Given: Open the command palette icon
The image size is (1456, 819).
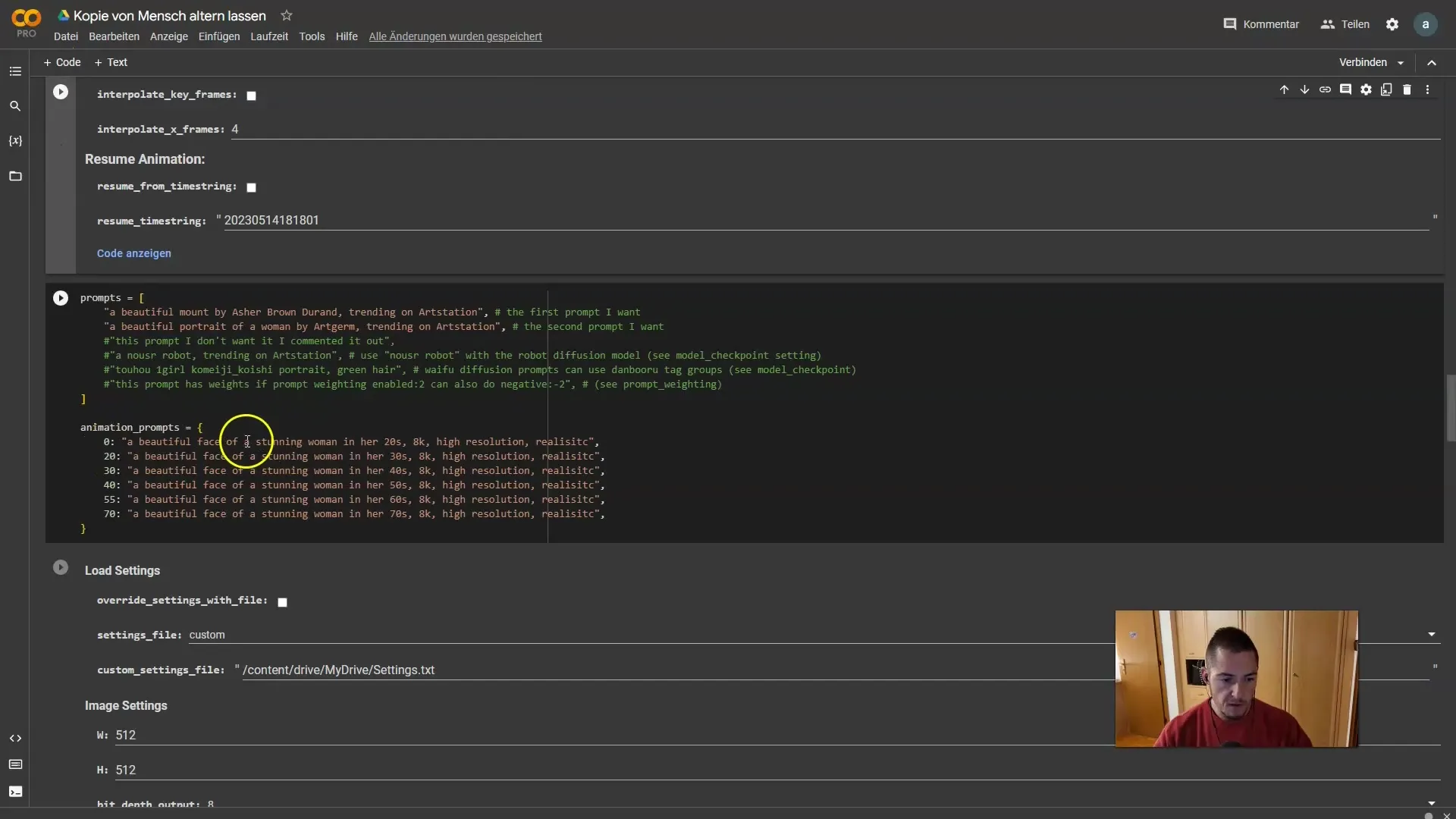Looking at the screenshot, I should (15, 764).
